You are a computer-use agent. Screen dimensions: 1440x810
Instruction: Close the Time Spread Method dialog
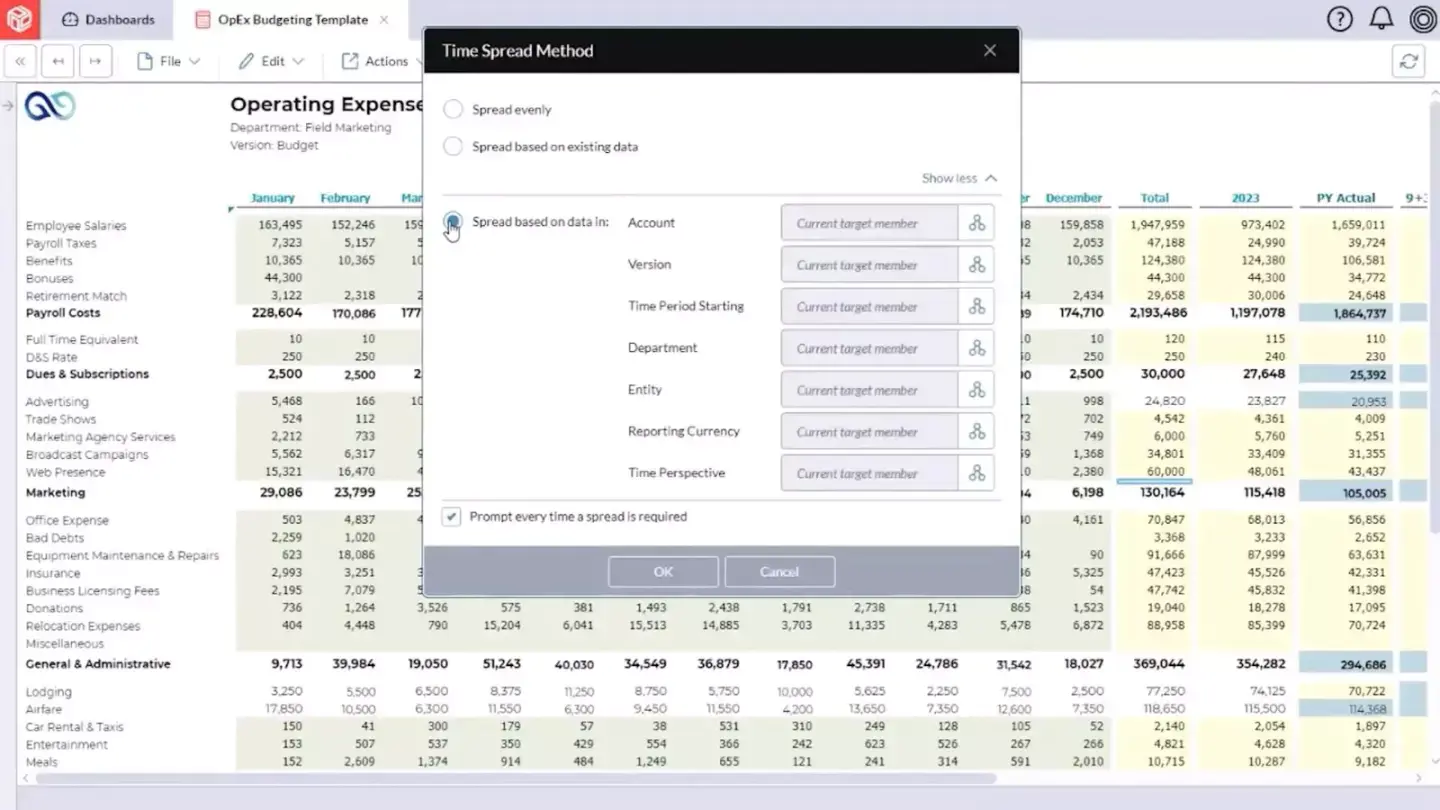click(990, 50)
